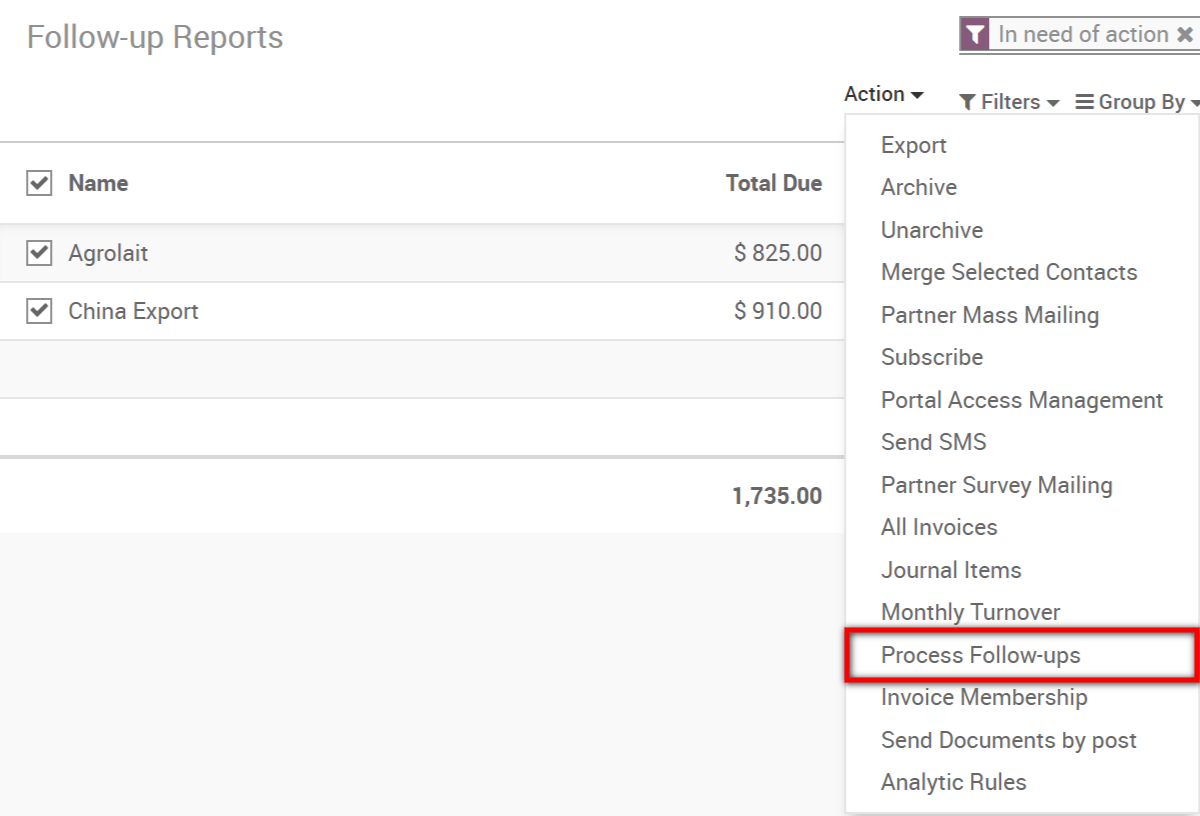Choose Export from the Action menu
The height and width of the screenshot is (816, 1200).
coord(913,144)
